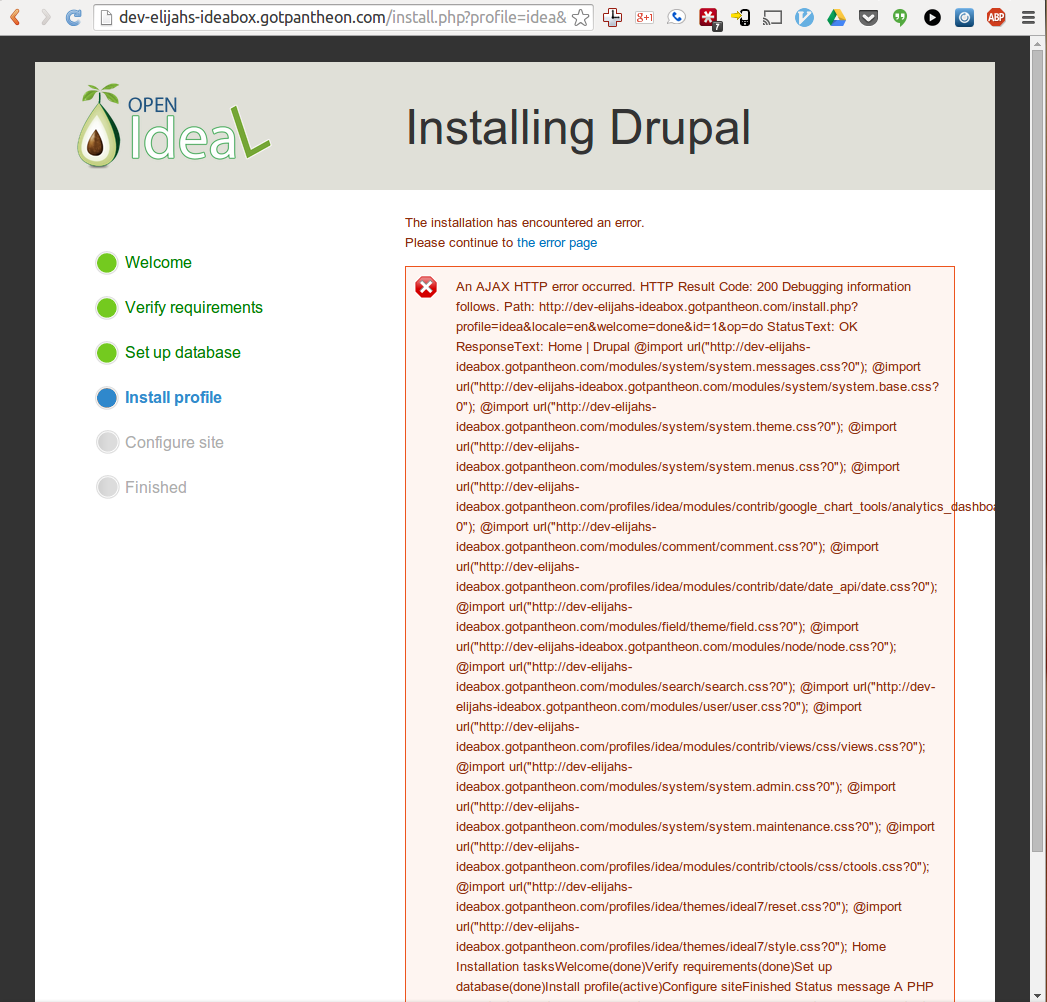Click the browser forward arrow
This screenshot has width=1047, height=1002.
pos(45,17)
